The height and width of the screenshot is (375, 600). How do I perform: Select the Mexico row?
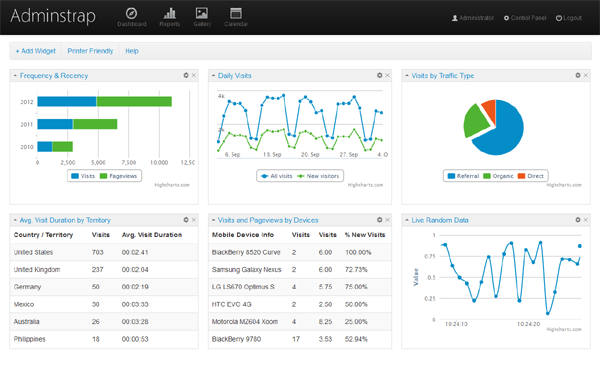[x=104, y=304]
